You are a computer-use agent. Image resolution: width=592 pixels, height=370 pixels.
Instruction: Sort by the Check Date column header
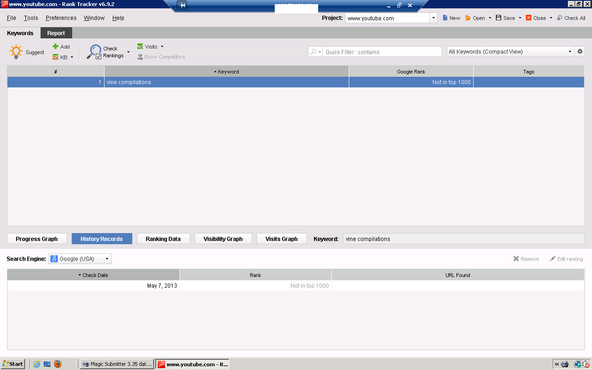[x=93, y=275]
